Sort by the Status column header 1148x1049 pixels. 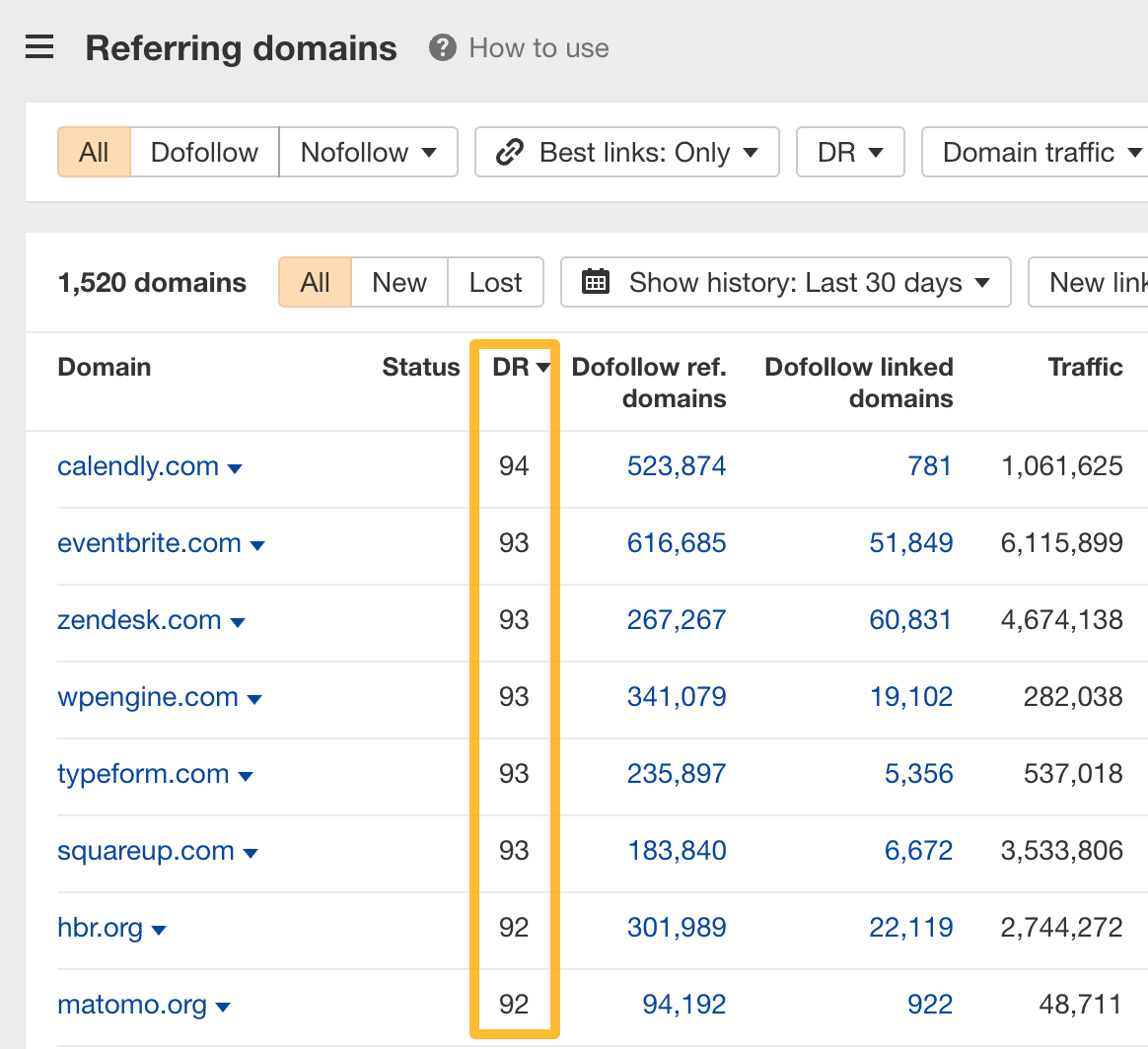click(x=421, y=366)
